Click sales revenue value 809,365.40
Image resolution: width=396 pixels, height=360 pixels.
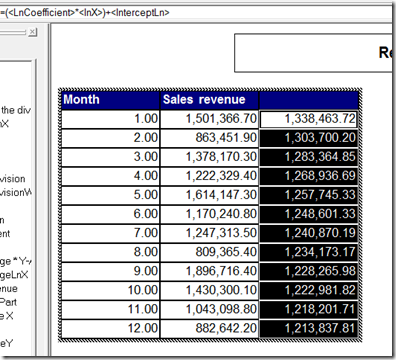point(209,252)
